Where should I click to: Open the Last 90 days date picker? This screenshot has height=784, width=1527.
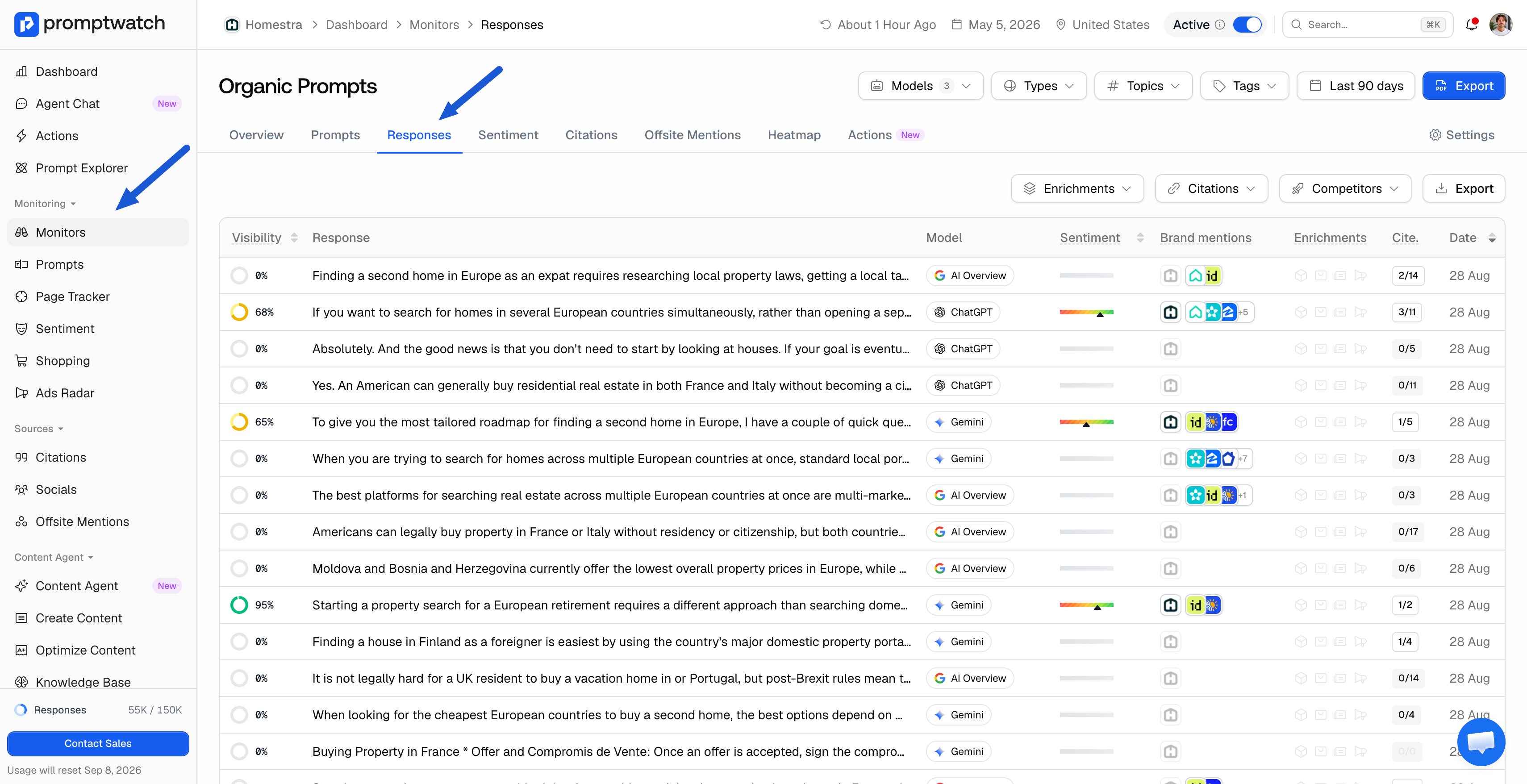(1356, 86)
